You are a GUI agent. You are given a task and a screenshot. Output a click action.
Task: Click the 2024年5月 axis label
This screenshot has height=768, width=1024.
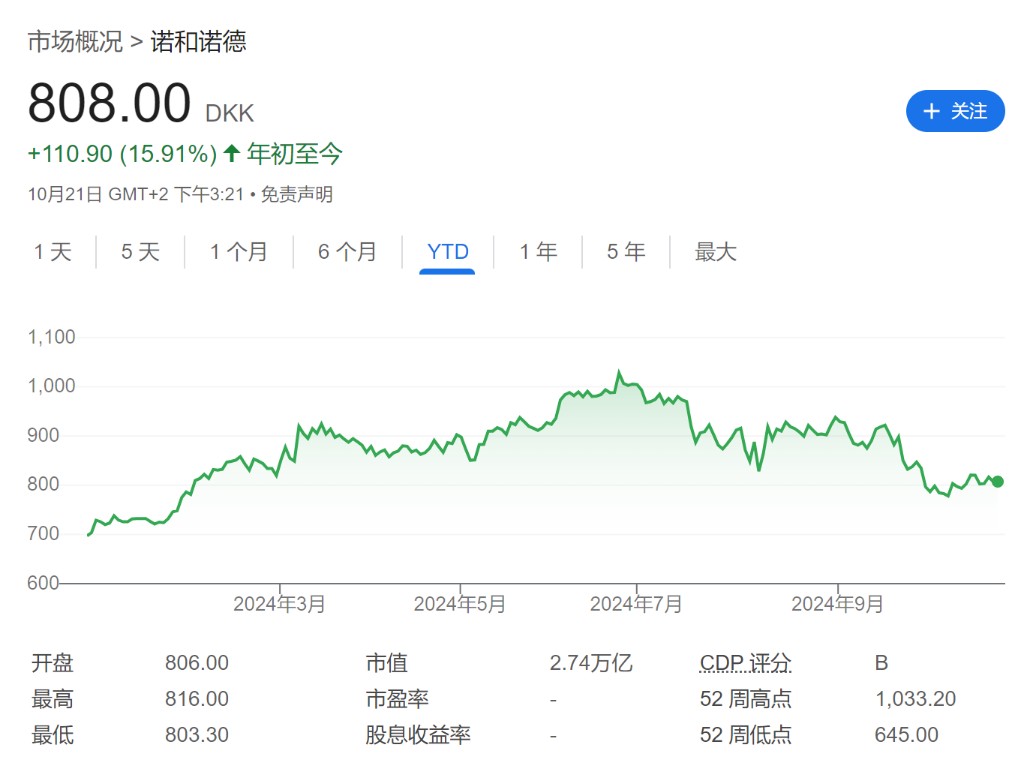pyautogui.click(x=460, y=604)
